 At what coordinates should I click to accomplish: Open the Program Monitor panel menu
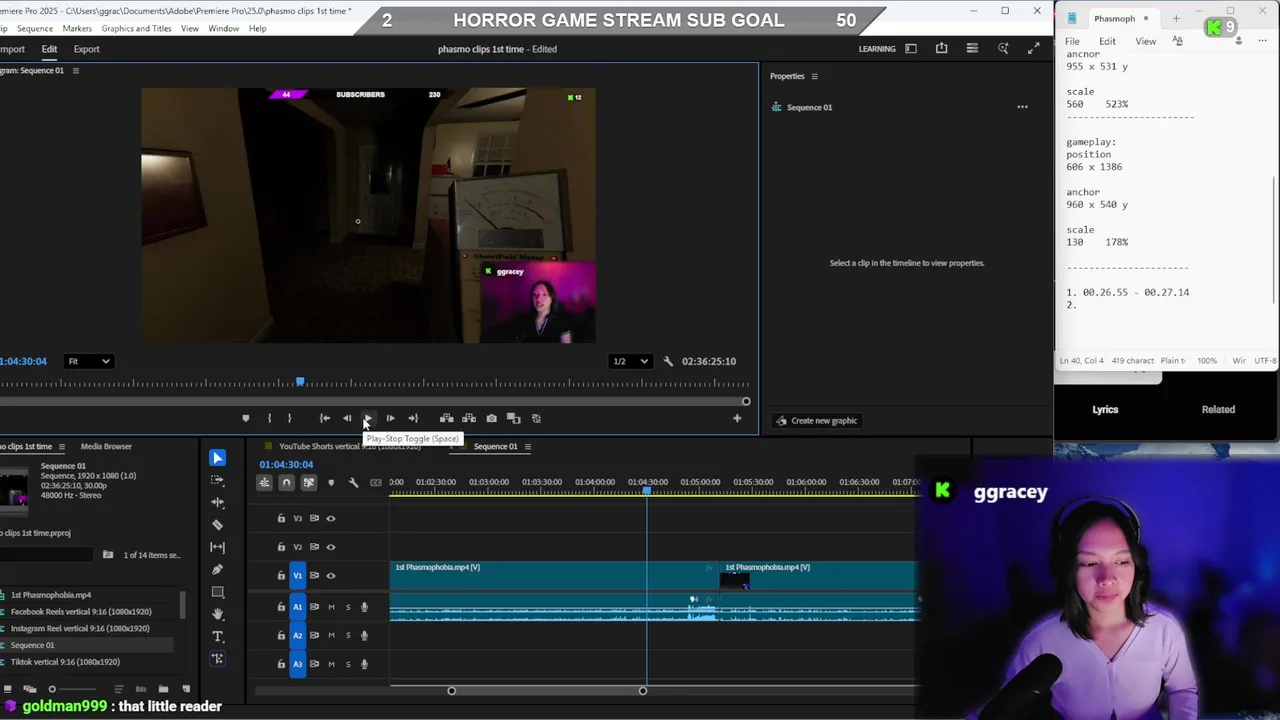coord(75,70)
